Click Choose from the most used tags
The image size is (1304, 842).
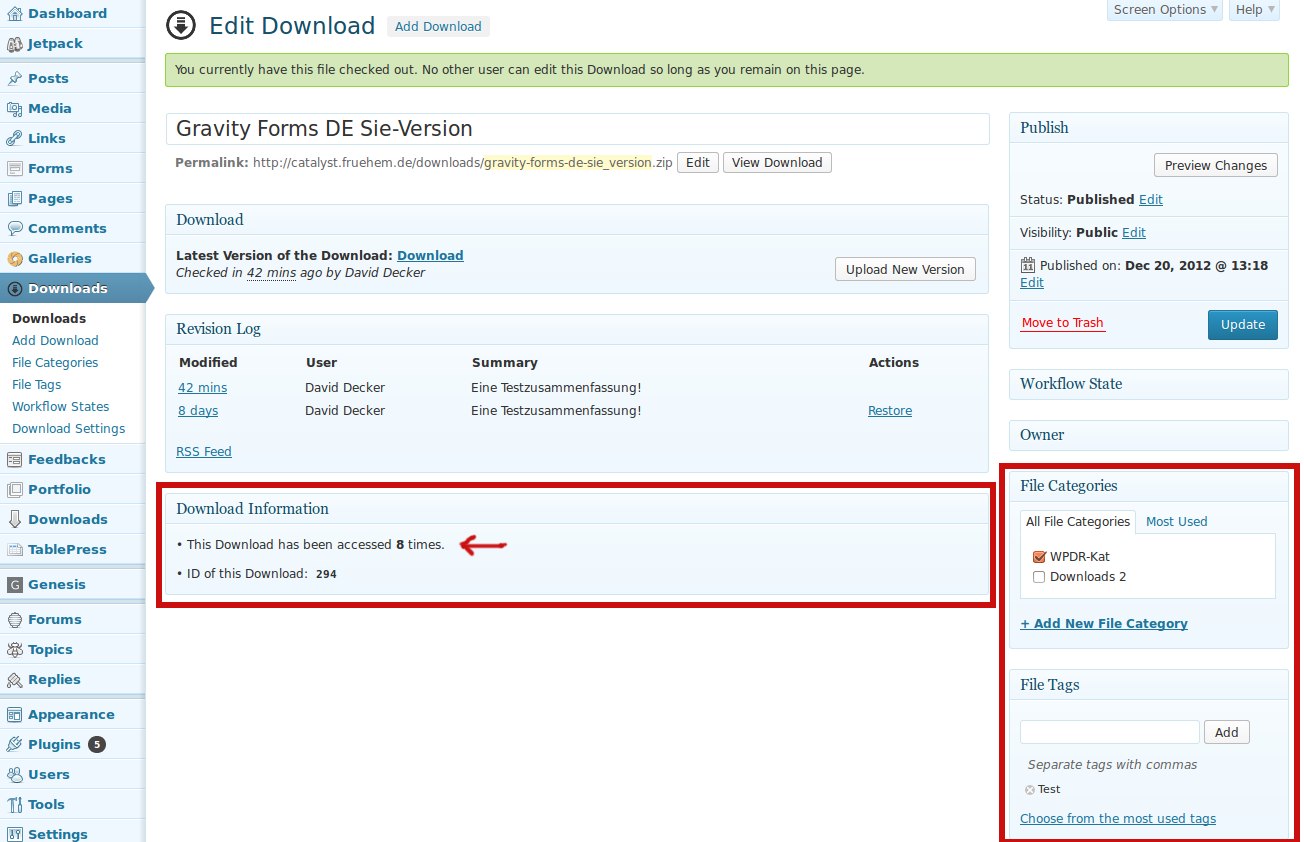coord(1118,819)
